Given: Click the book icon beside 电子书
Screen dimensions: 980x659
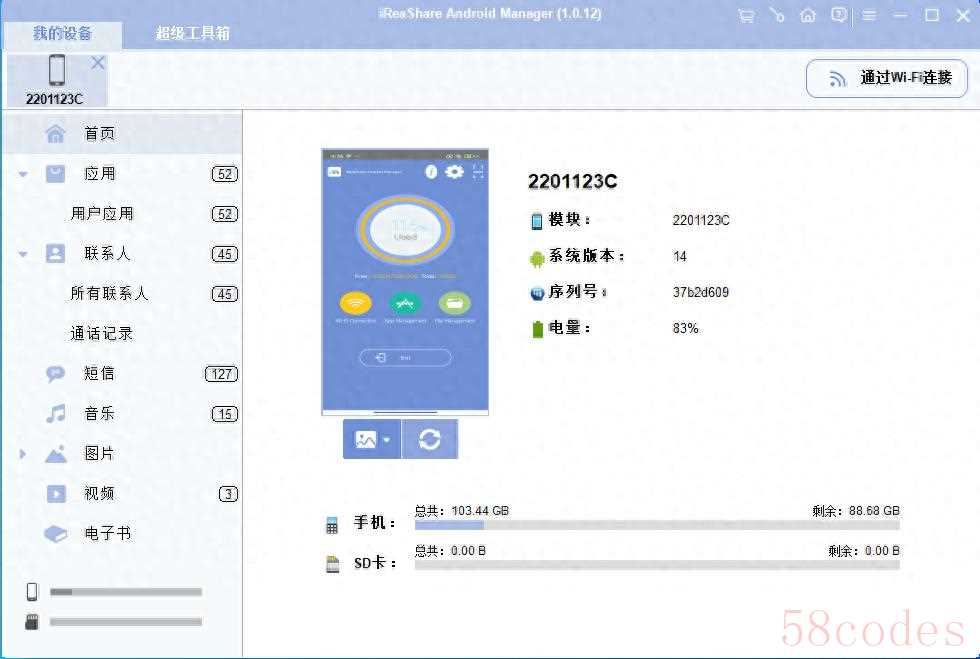Looking at the screenshot, I should click(56, 535).
